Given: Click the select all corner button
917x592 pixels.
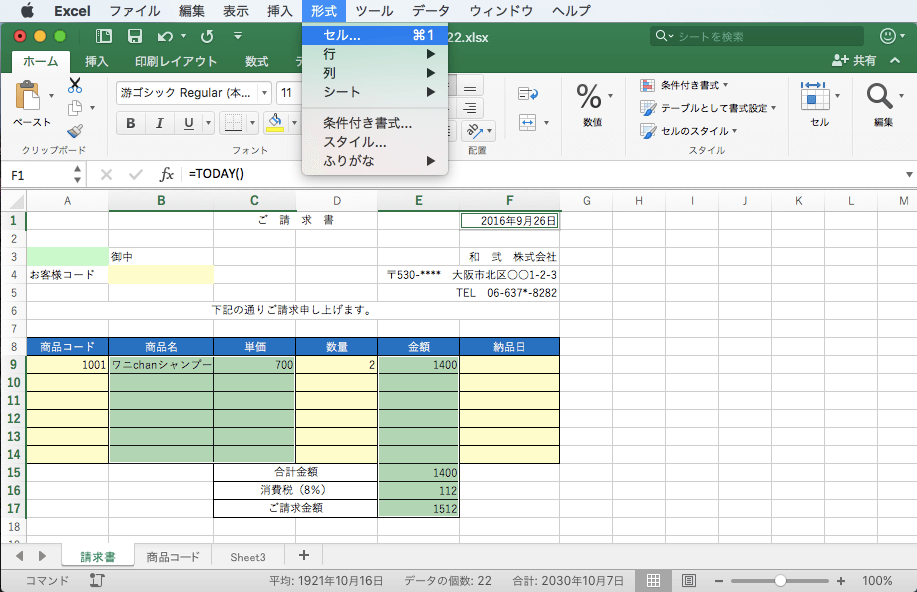Looking at the screenshot, I should click(13, 201).
